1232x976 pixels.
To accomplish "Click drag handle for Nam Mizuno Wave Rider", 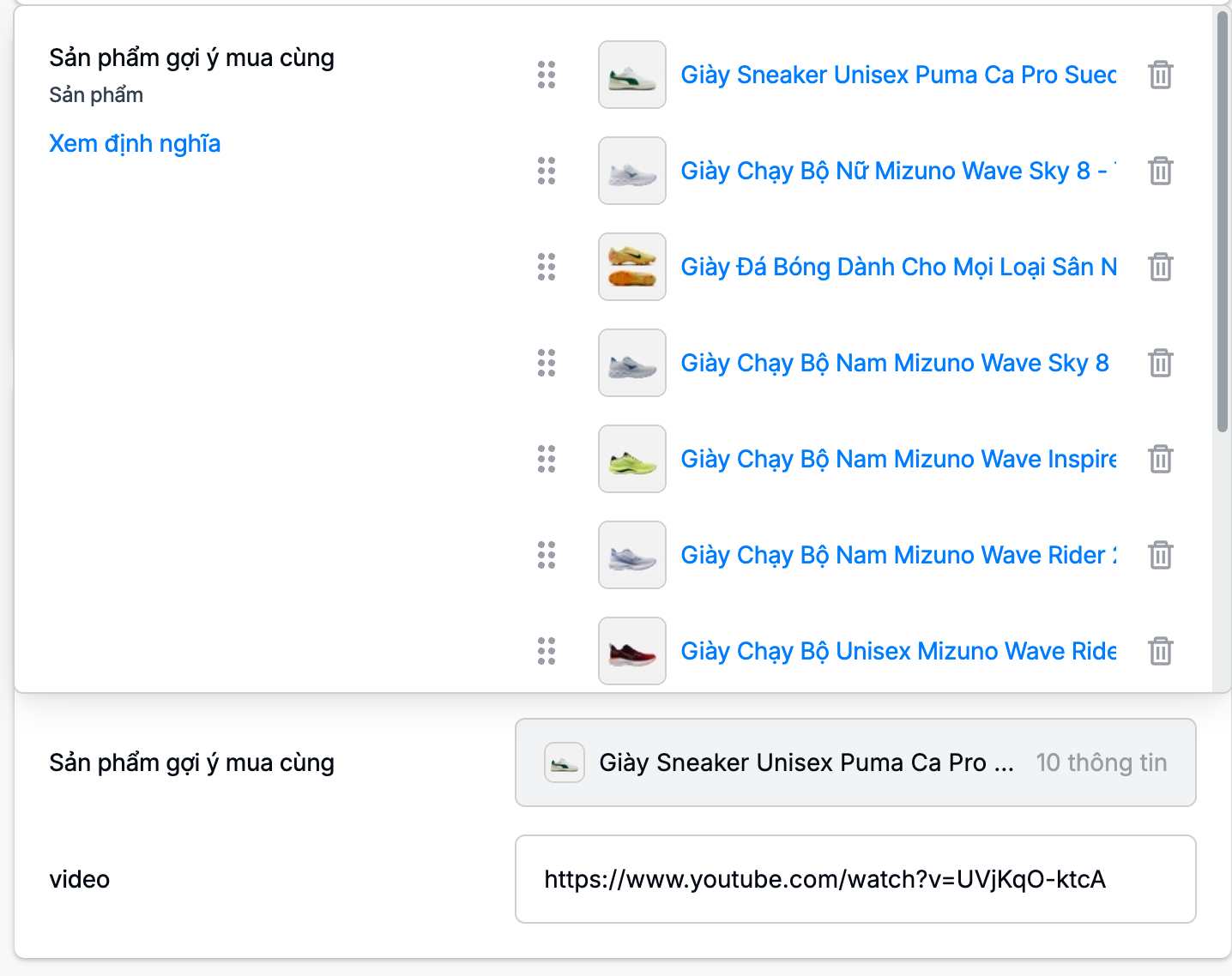I will click(x=547, y=555).
